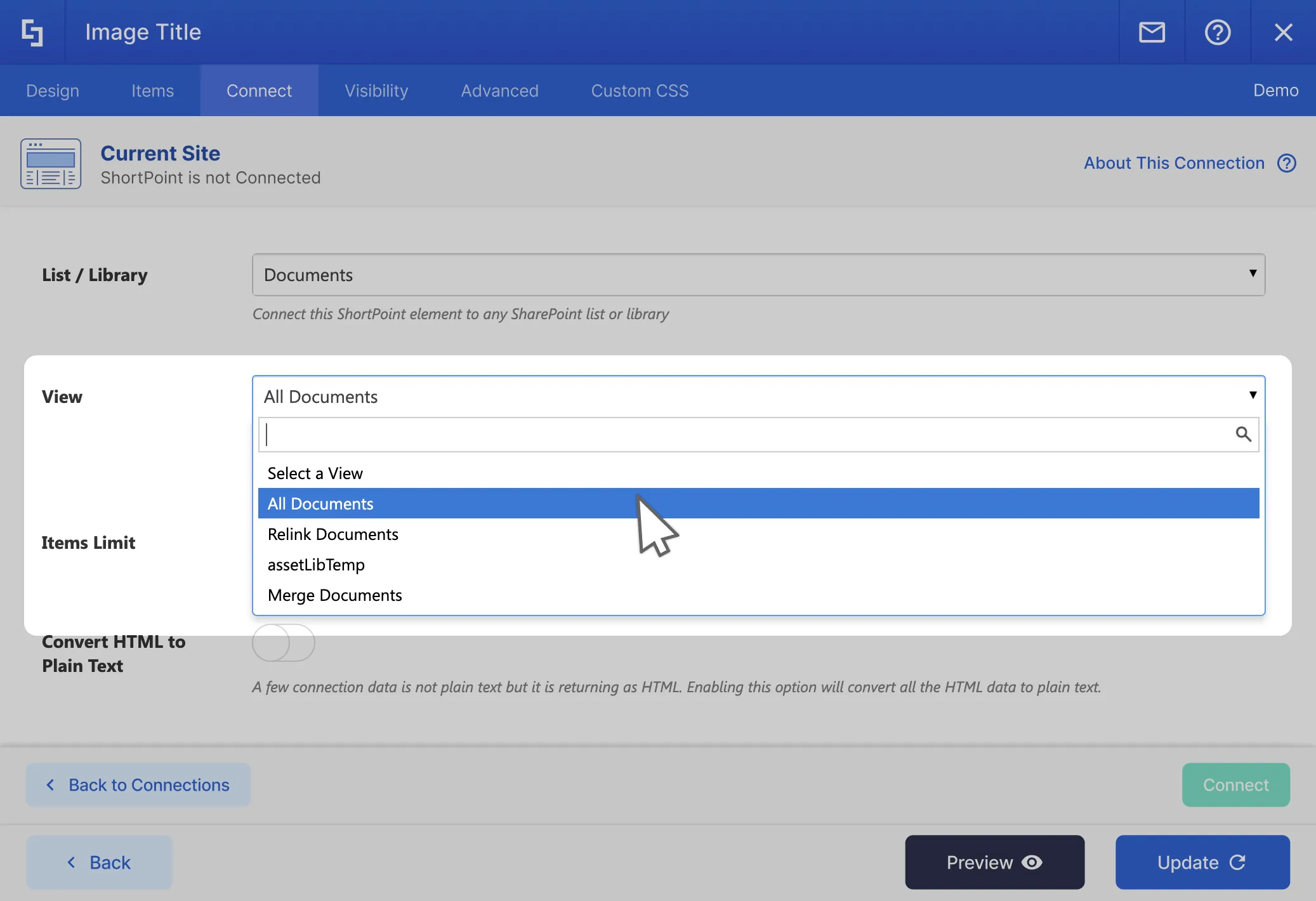Click the ShortPoint logo icon

tap(32, 32)
